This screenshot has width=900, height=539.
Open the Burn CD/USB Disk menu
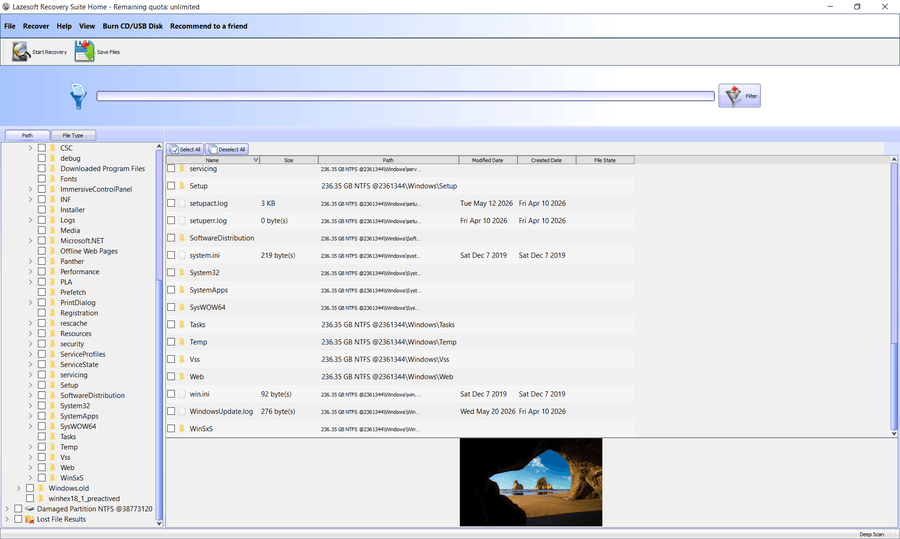pyautogui.click(x=133, y=26)
